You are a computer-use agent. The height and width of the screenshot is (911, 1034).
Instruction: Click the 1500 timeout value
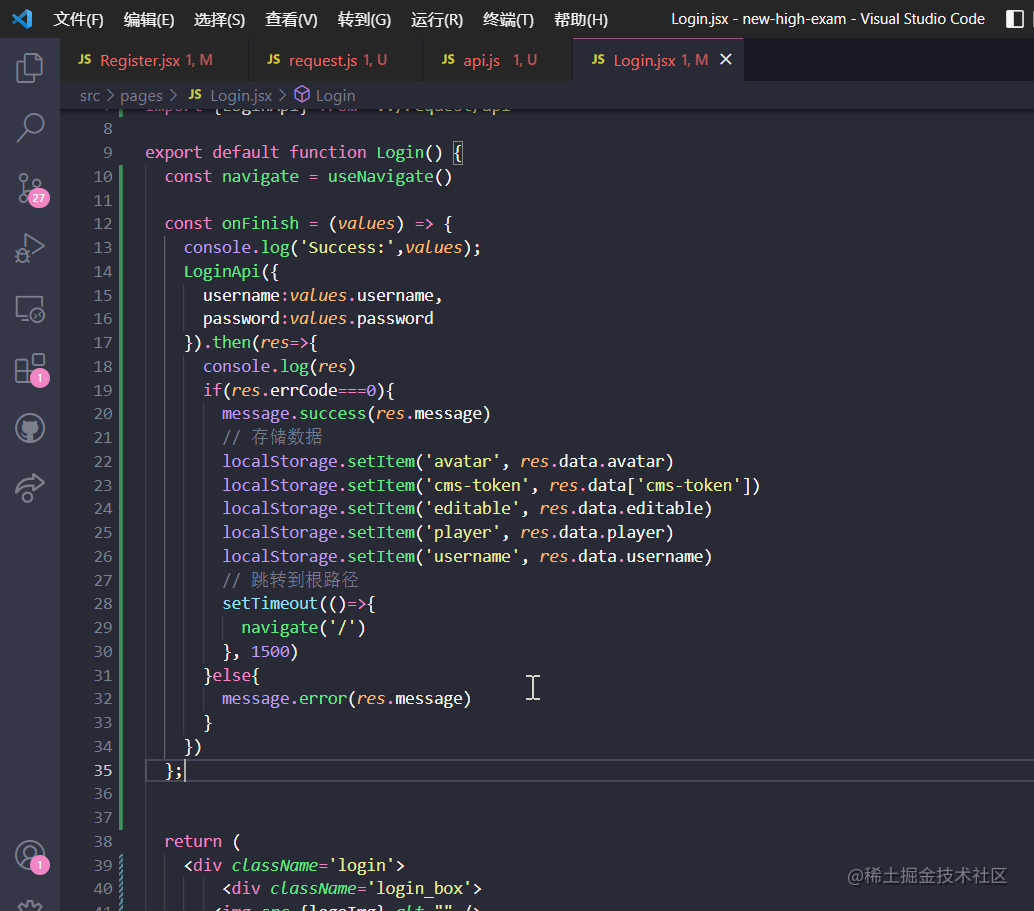coord(270,652)
